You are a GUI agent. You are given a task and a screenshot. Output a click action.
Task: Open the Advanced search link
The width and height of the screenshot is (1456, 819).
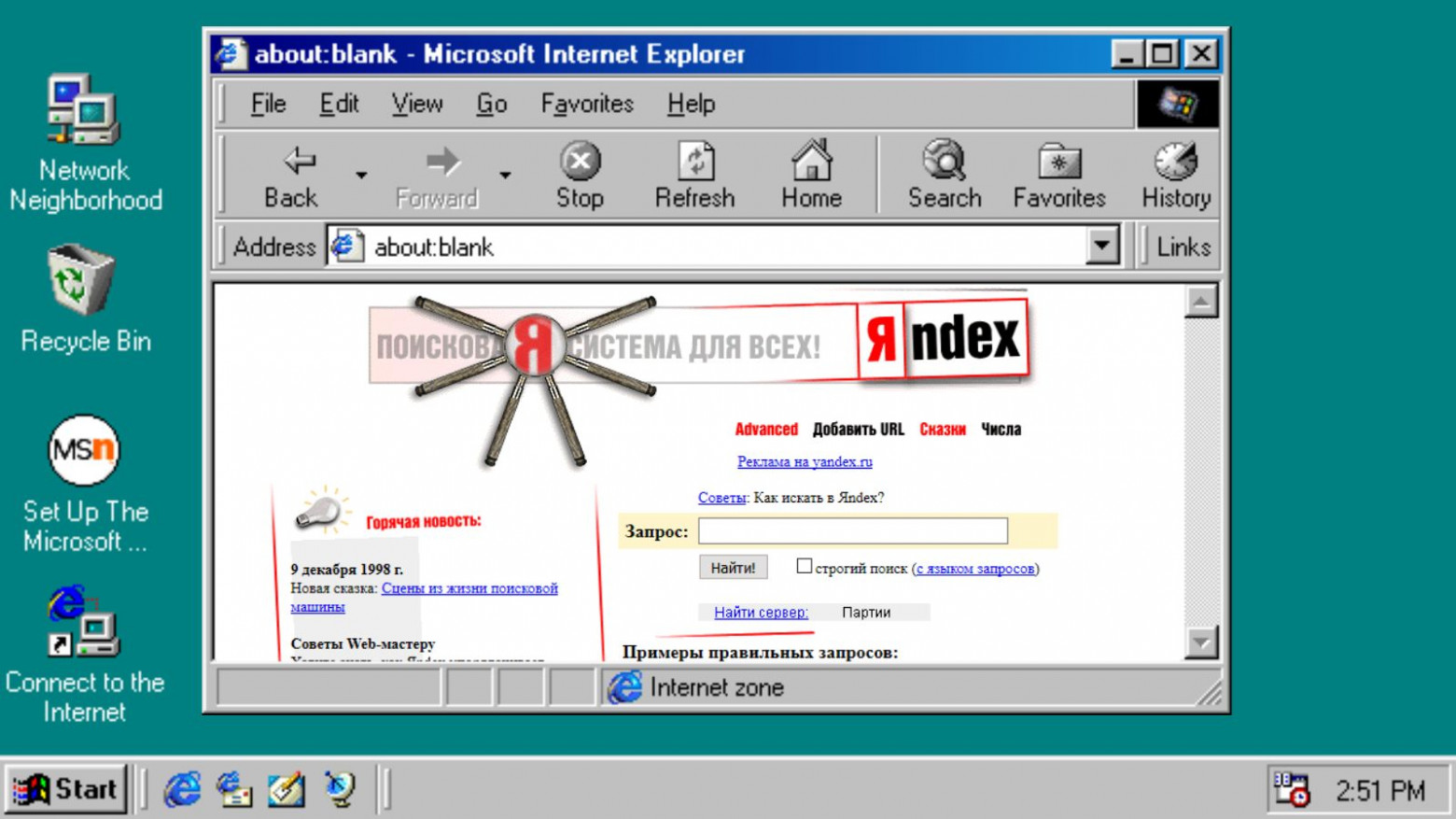pos(766,430)
